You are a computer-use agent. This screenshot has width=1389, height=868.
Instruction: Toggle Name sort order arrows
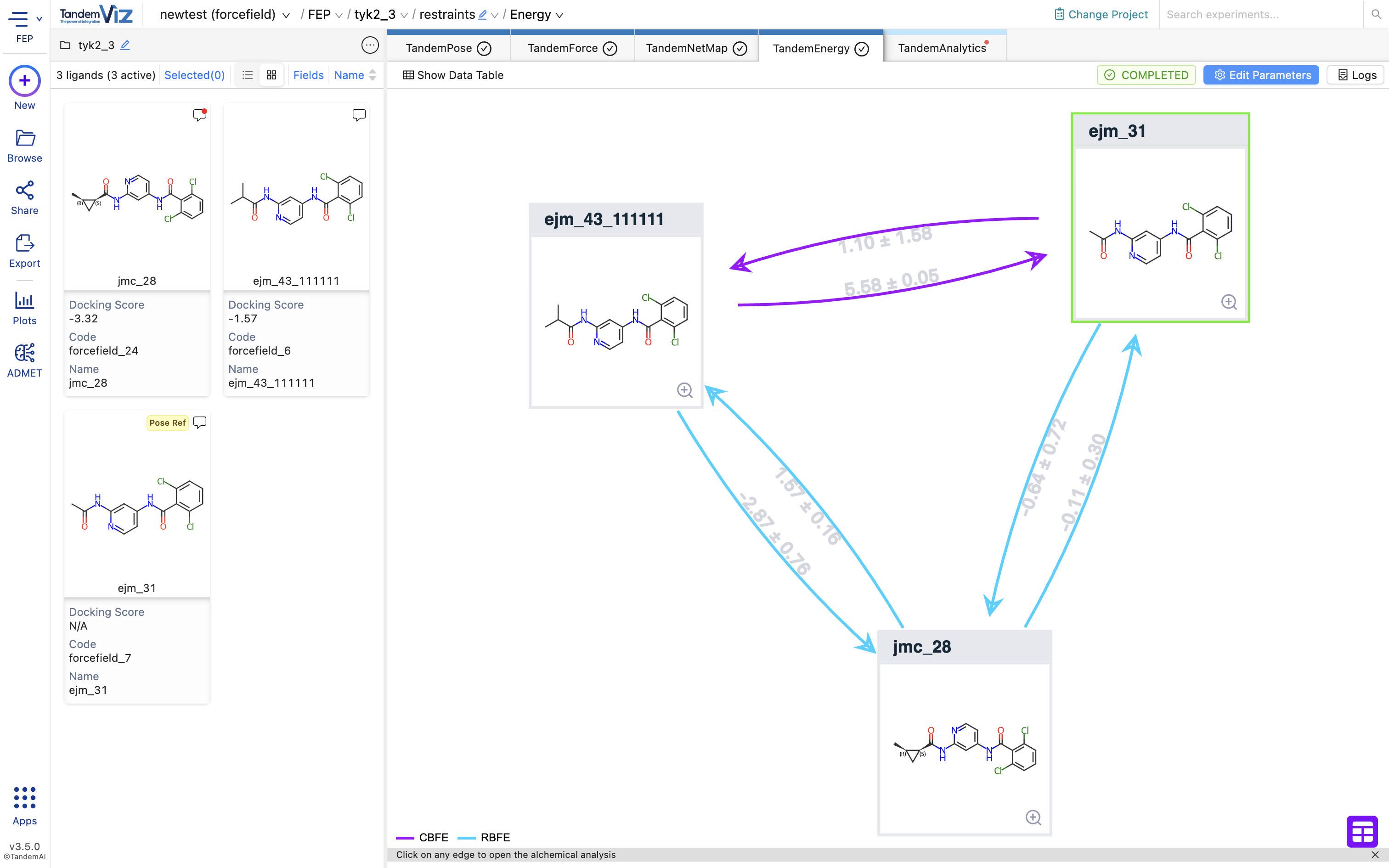pos(373,75)
